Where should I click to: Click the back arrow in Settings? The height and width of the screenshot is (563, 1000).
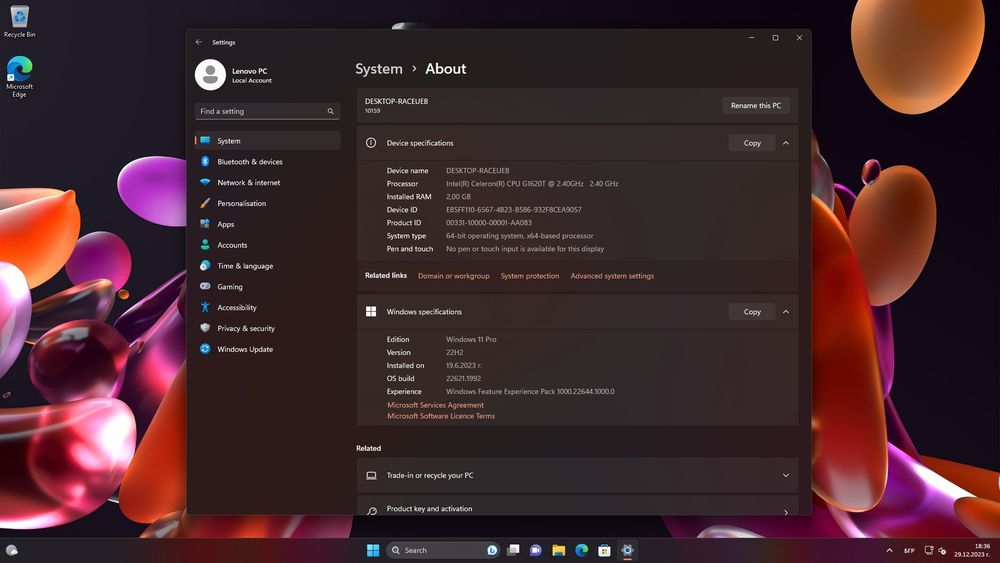point(199,42)
